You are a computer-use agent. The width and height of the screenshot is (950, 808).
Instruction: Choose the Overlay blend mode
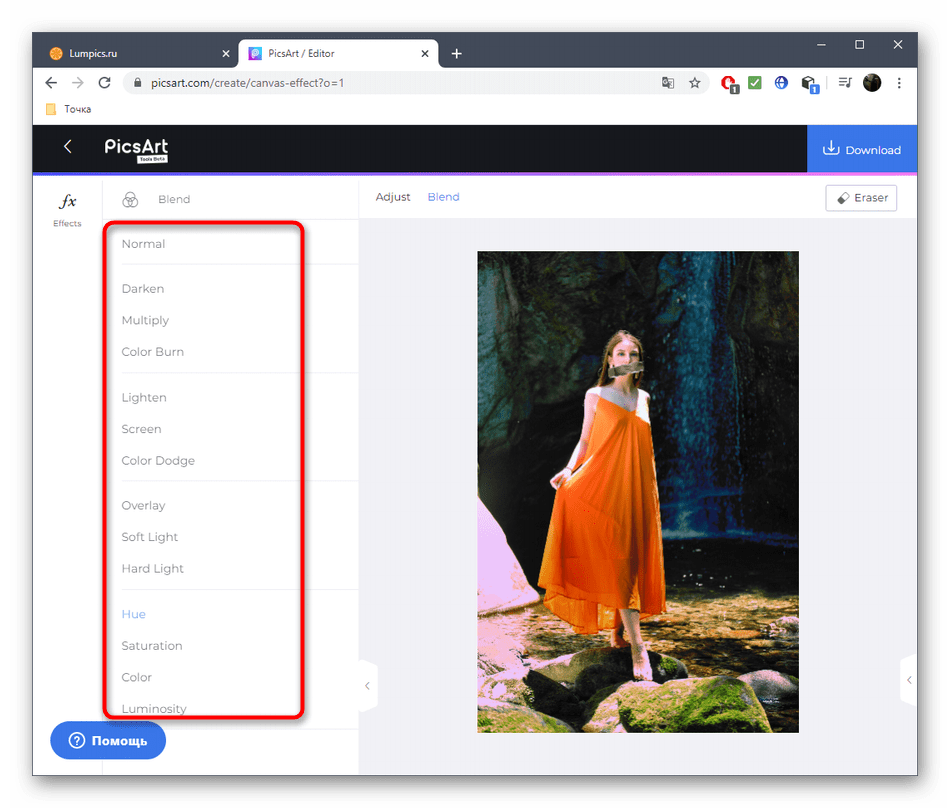pyautogui.click(x=143, y=505)
